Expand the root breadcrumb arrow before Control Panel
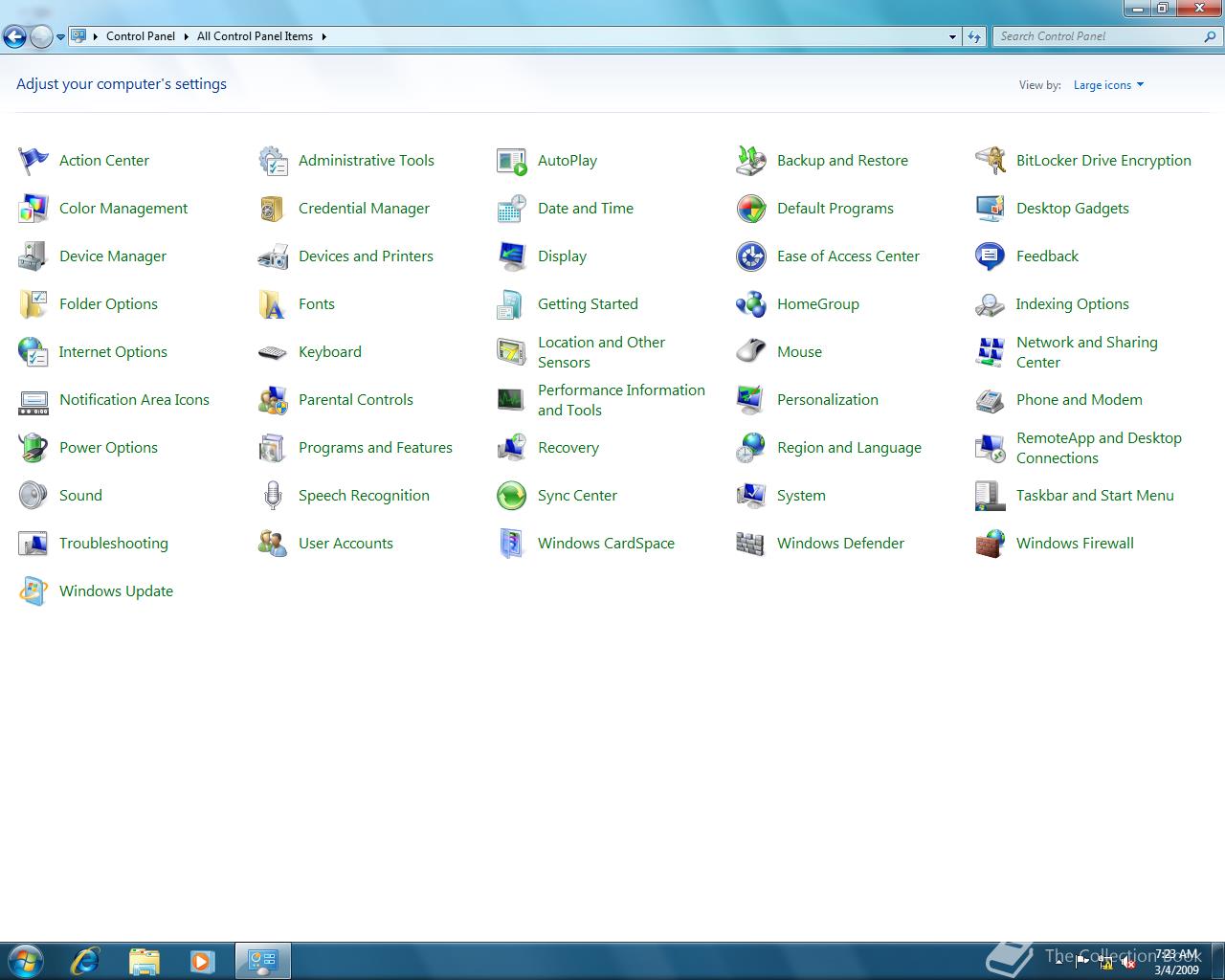This screenshot has height=980, width=1225. point(96,36)
